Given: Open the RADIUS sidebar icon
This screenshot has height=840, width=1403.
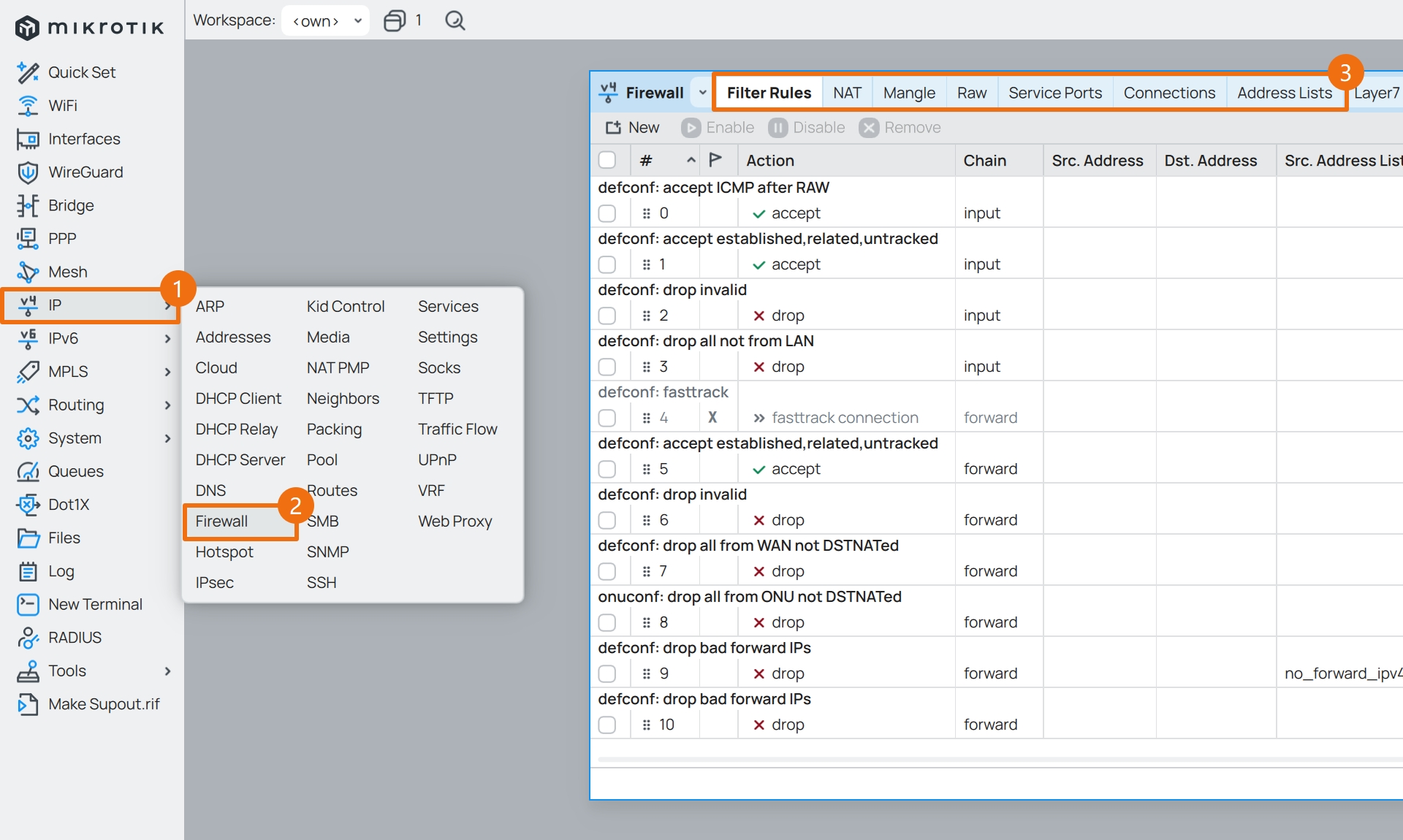Looking at the screenshot, I should coord(28,638).
